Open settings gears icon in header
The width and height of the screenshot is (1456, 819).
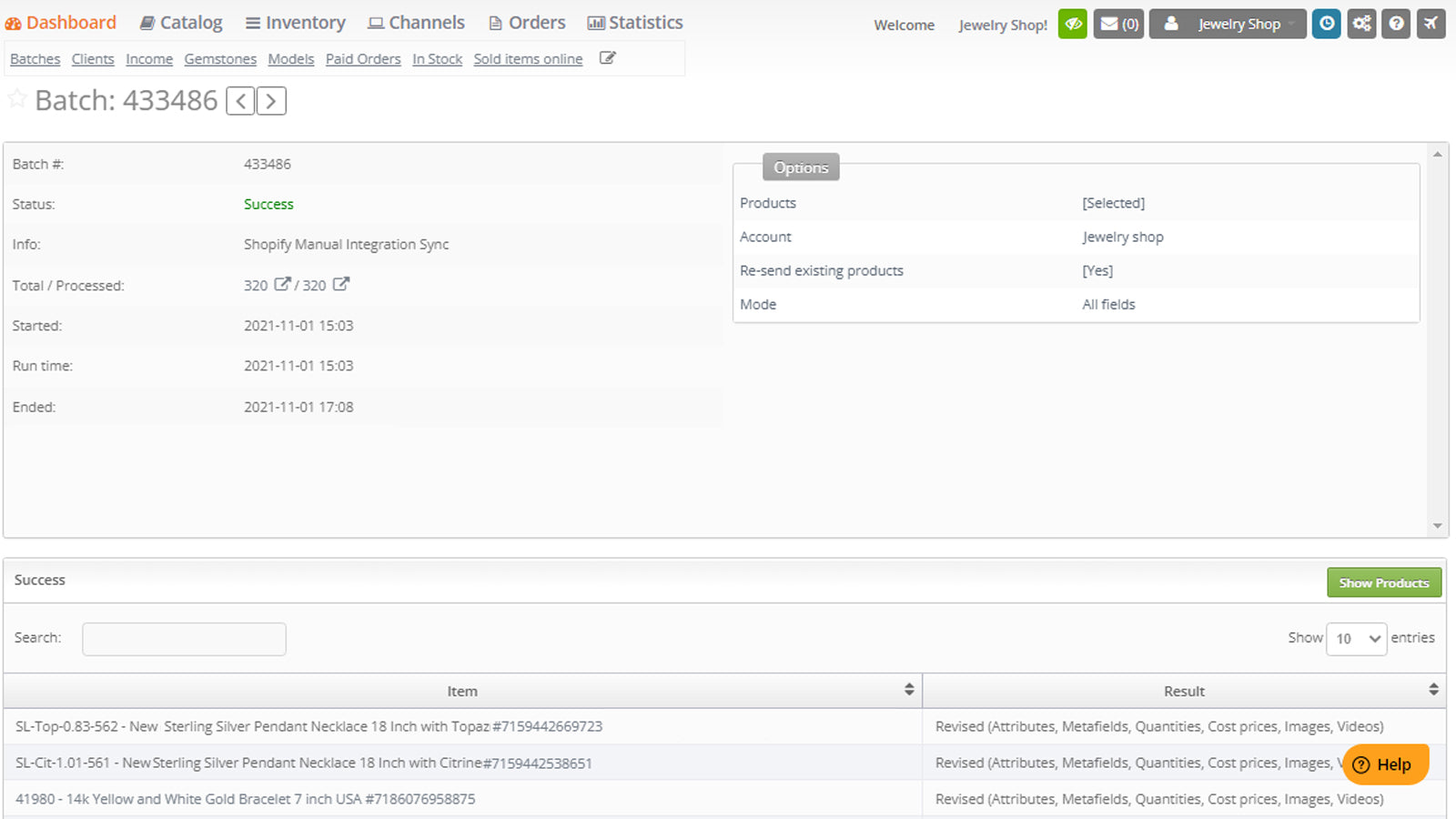[1361, 24]
